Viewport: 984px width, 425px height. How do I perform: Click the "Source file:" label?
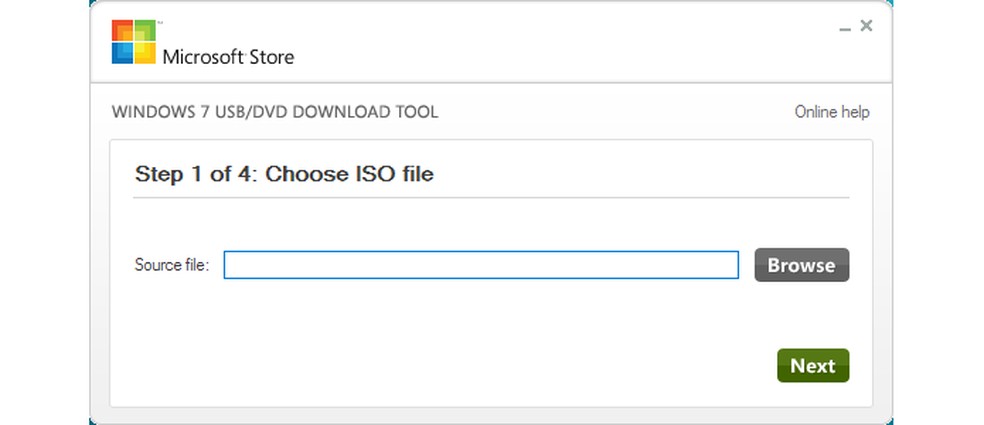pyautogui.click(x=171, y=265)
